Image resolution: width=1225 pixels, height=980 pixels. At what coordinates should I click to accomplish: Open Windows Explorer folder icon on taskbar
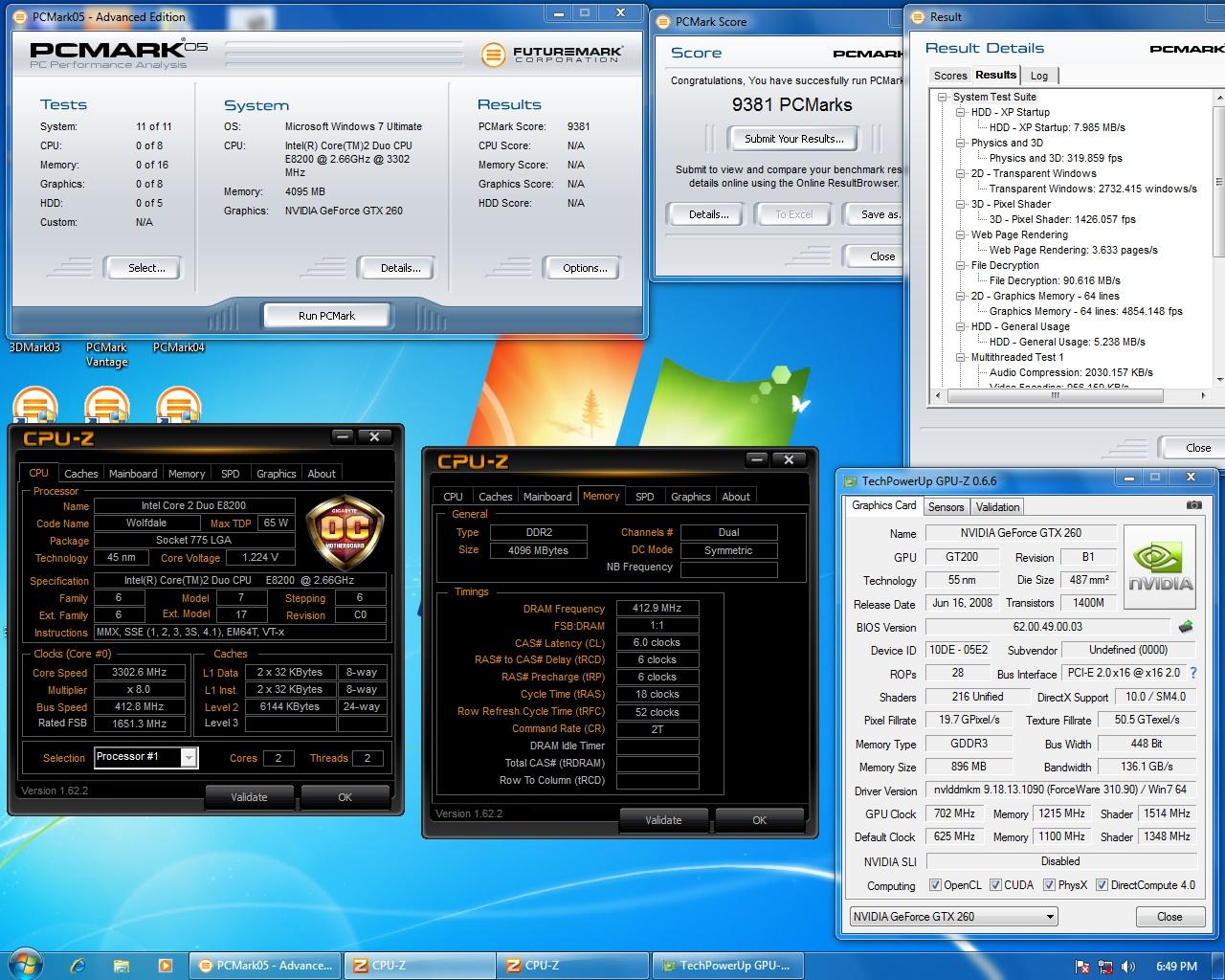tap(122, 966)
